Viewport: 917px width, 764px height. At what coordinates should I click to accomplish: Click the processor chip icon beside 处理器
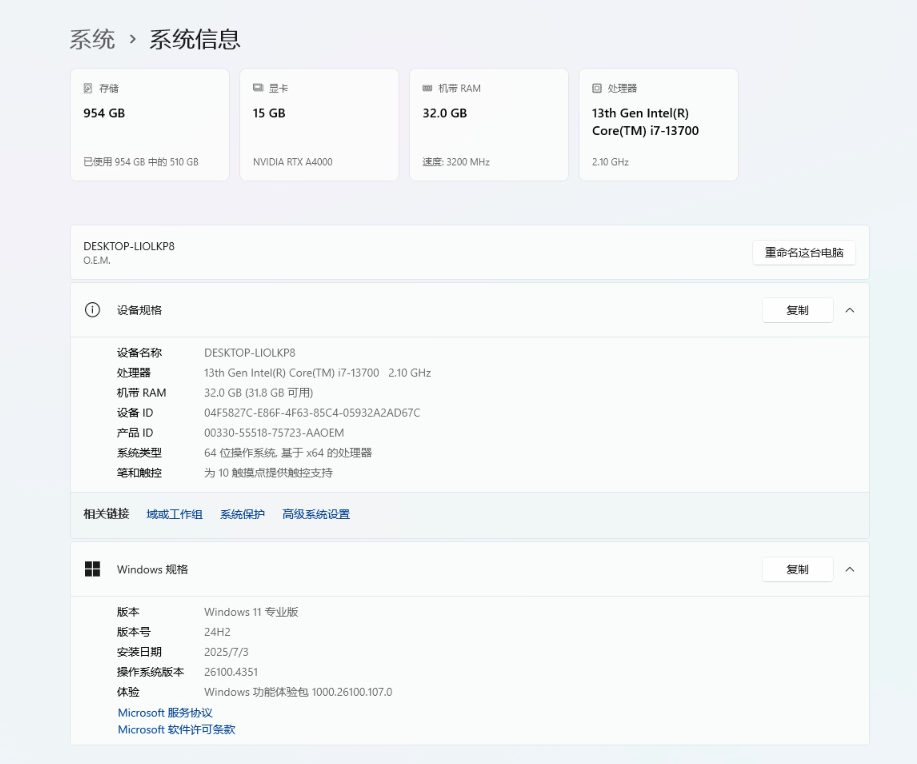click(x=597, y=88)
